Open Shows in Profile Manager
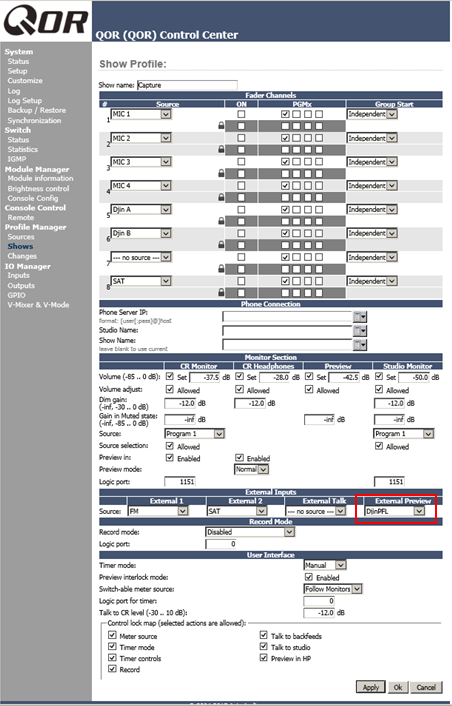 20,246
